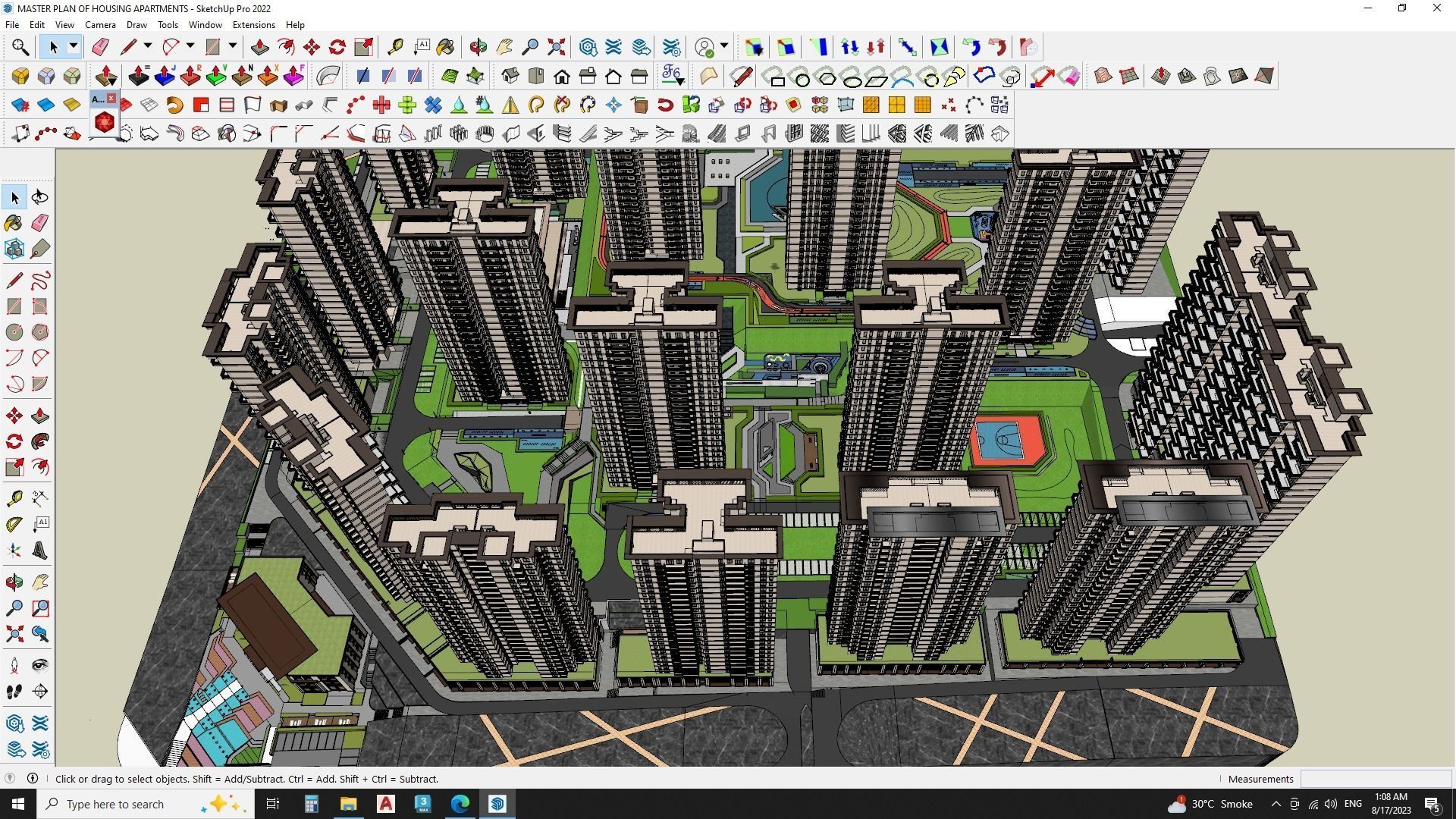The width and height of the screenshot is (1456, 819).
Task: Choose the Polygon tool
Action: [x=40, y=332]
